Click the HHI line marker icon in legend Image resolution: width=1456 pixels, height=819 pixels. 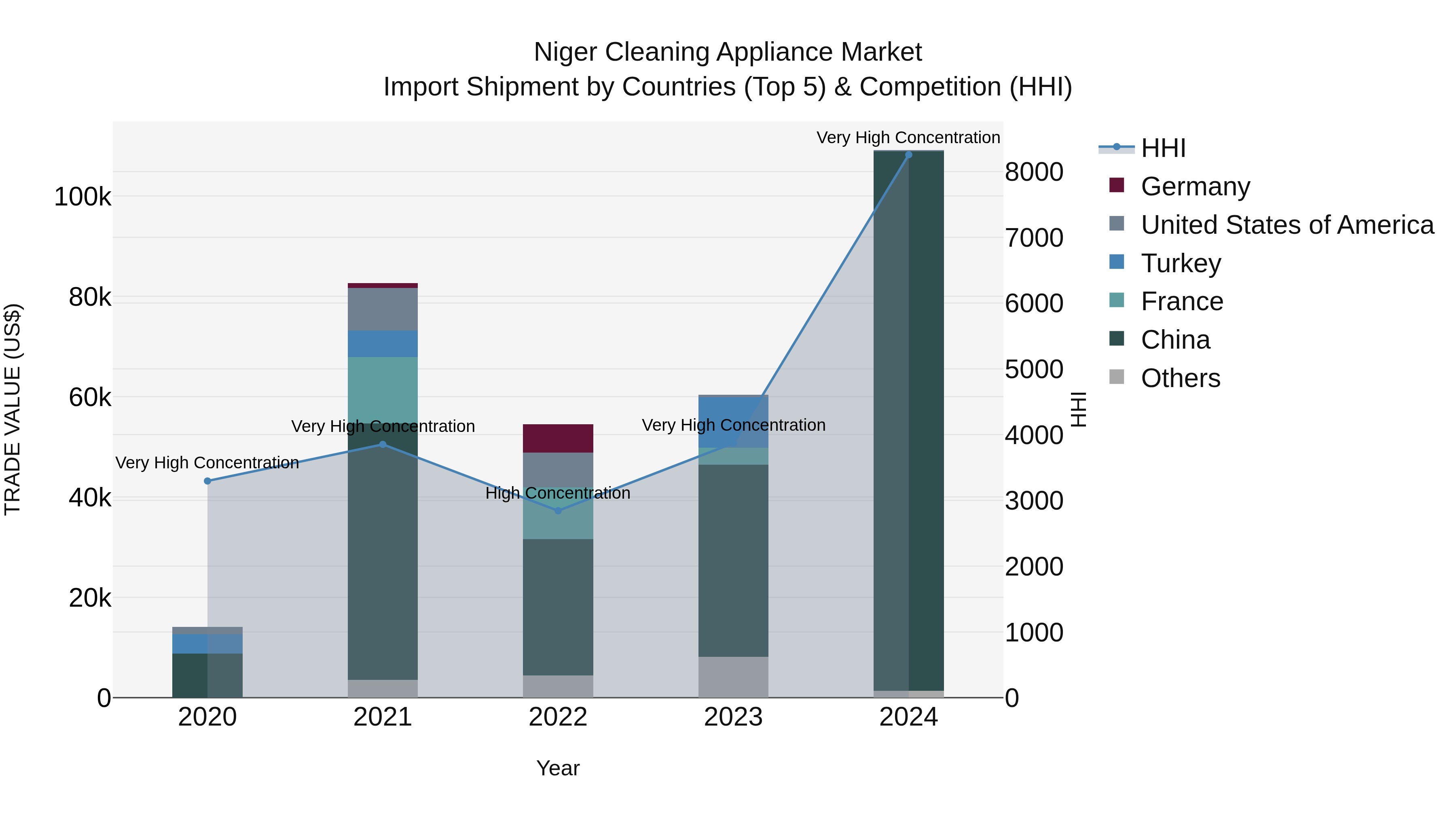1117,147
